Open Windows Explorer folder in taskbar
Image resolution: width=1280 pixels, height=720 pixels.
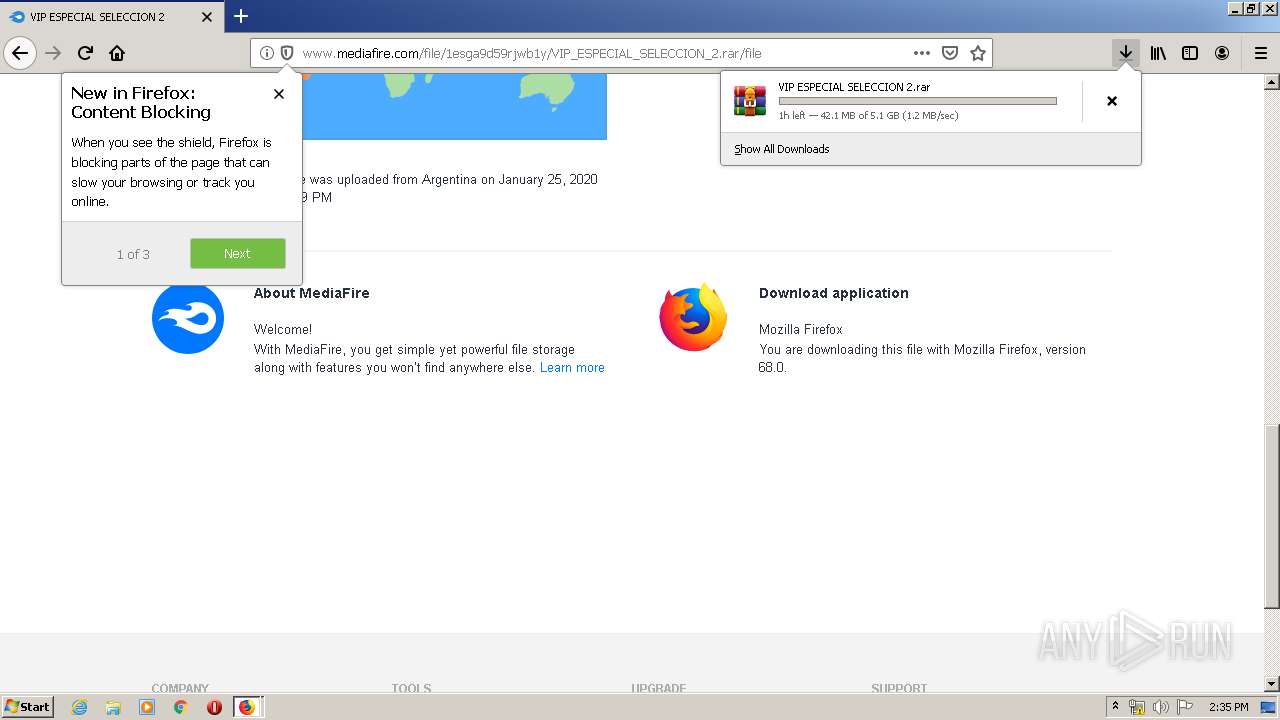[113, 707]
